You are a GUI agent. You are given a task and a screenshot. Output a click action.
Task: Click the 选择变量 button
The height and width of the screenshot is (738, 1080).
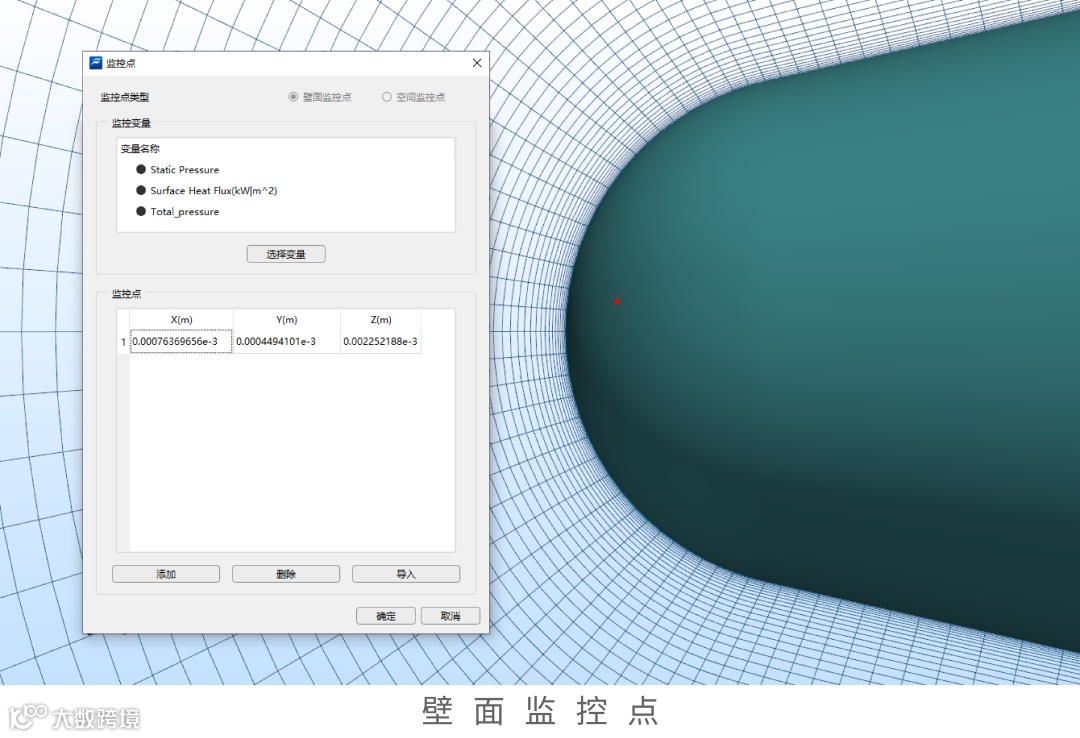tap(286, 254)
